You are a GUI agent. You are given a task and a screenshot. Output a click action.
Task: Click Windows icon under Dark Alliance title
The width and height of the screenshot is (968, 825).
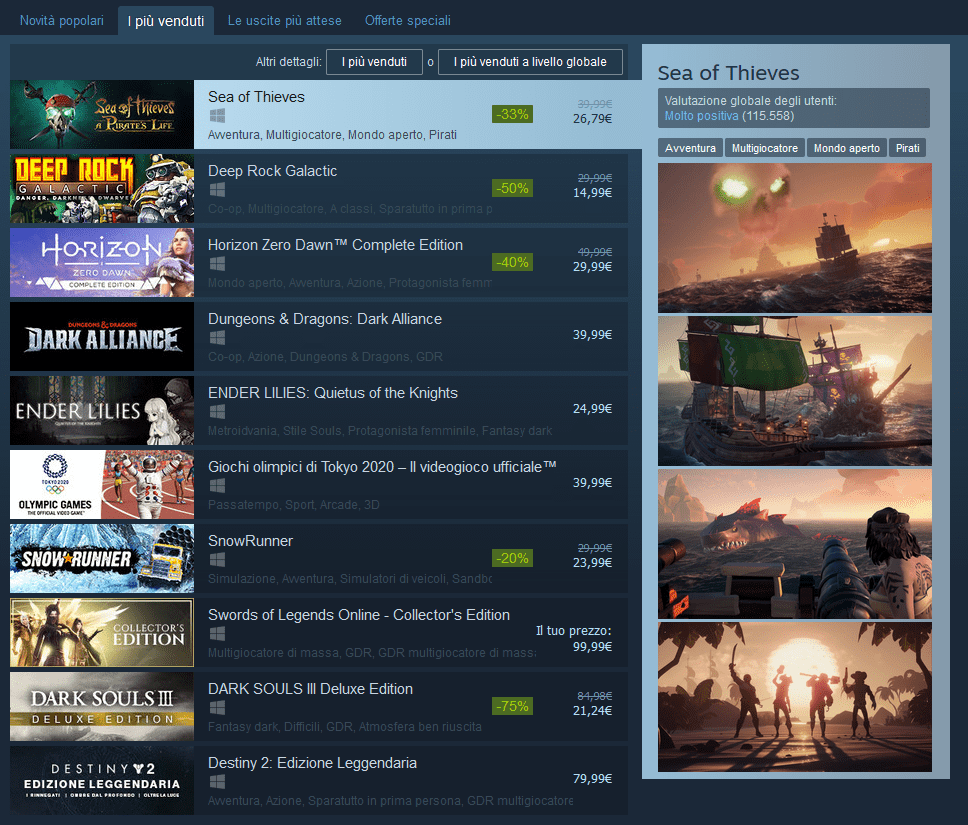217,338
